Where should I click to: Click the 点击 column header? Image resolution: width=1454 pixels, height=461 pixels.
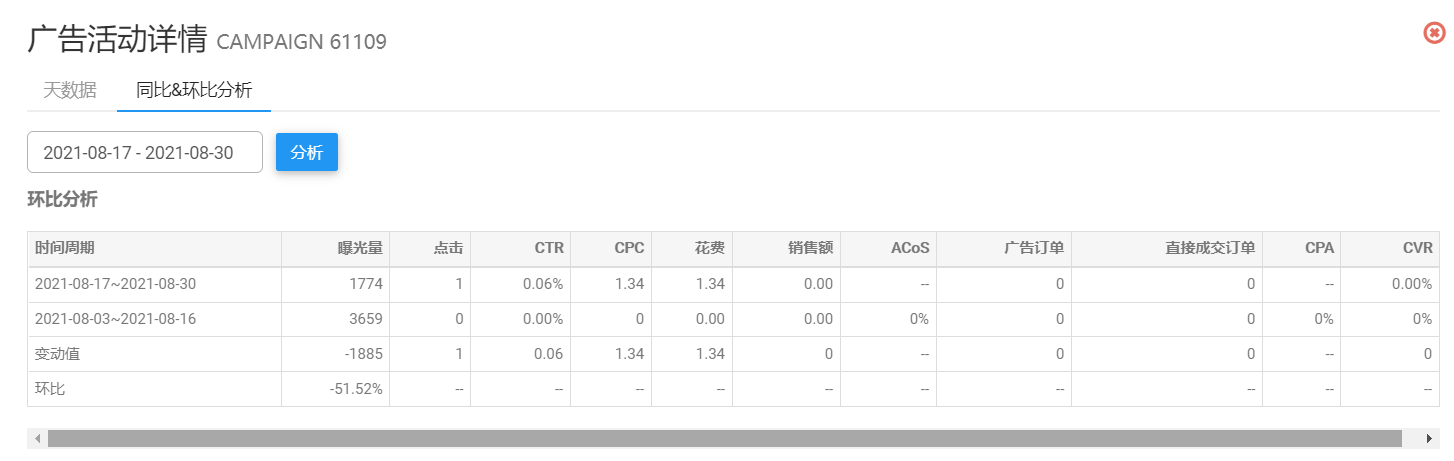[448, 248]
